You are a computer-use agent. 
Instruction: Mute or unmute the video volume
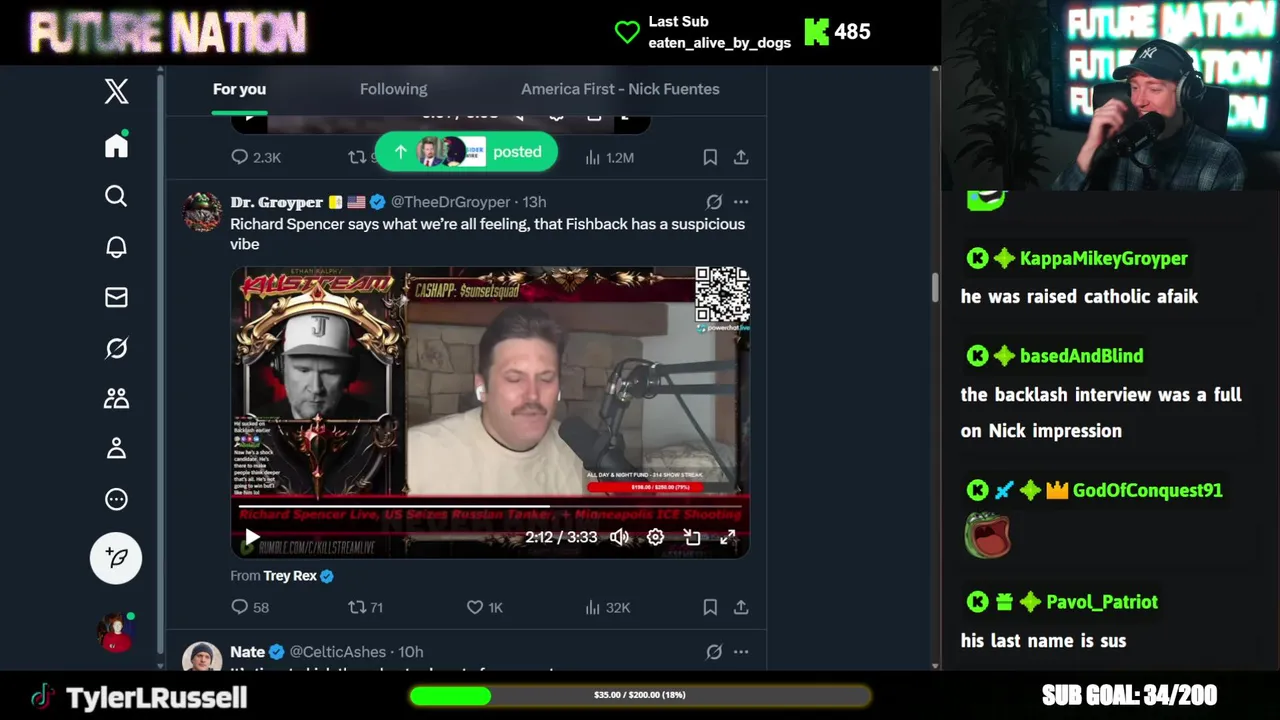pyautogui.click(x=620, y=537)
